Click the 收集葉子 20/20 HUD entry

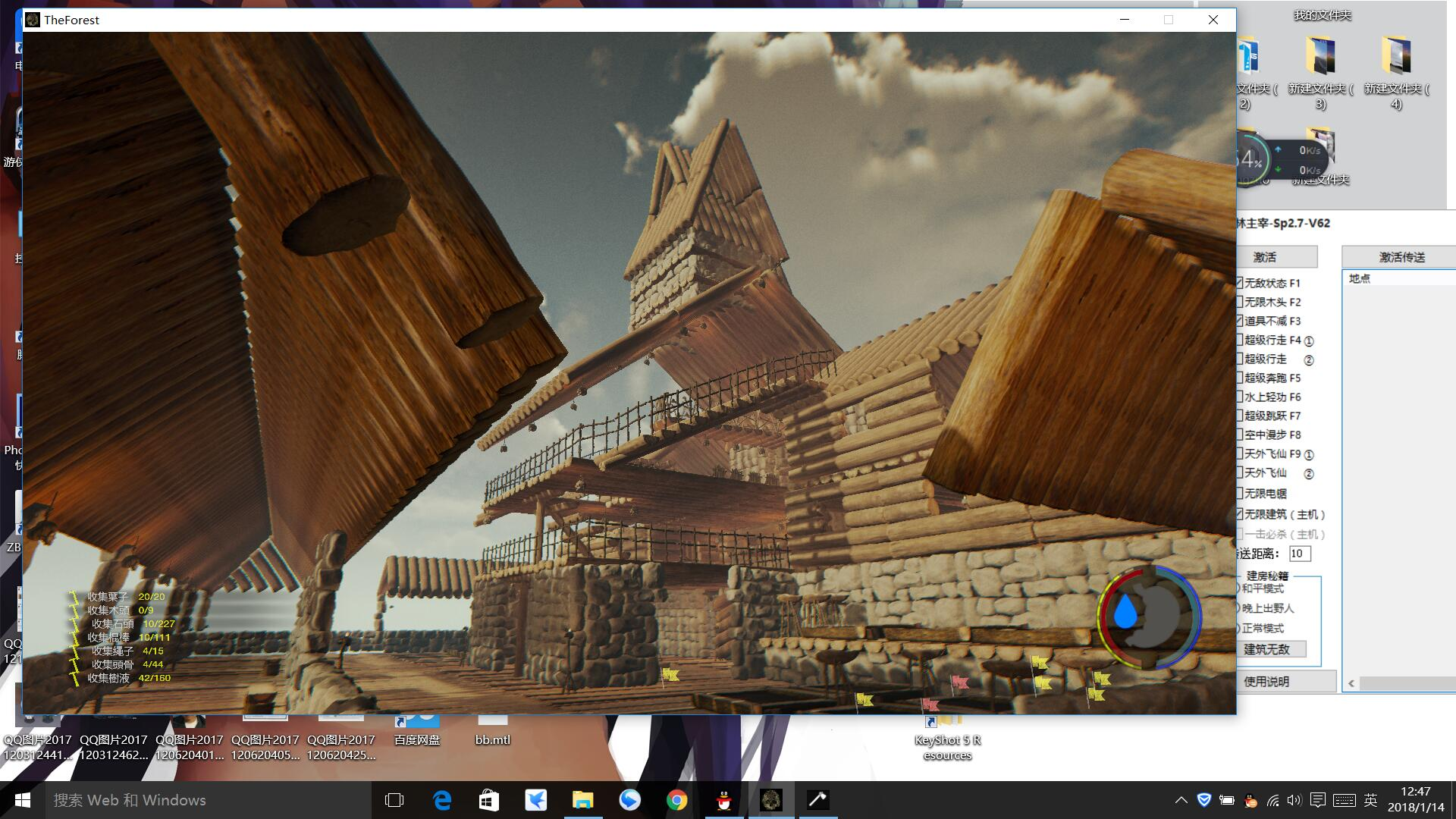(x=118, y=597)
